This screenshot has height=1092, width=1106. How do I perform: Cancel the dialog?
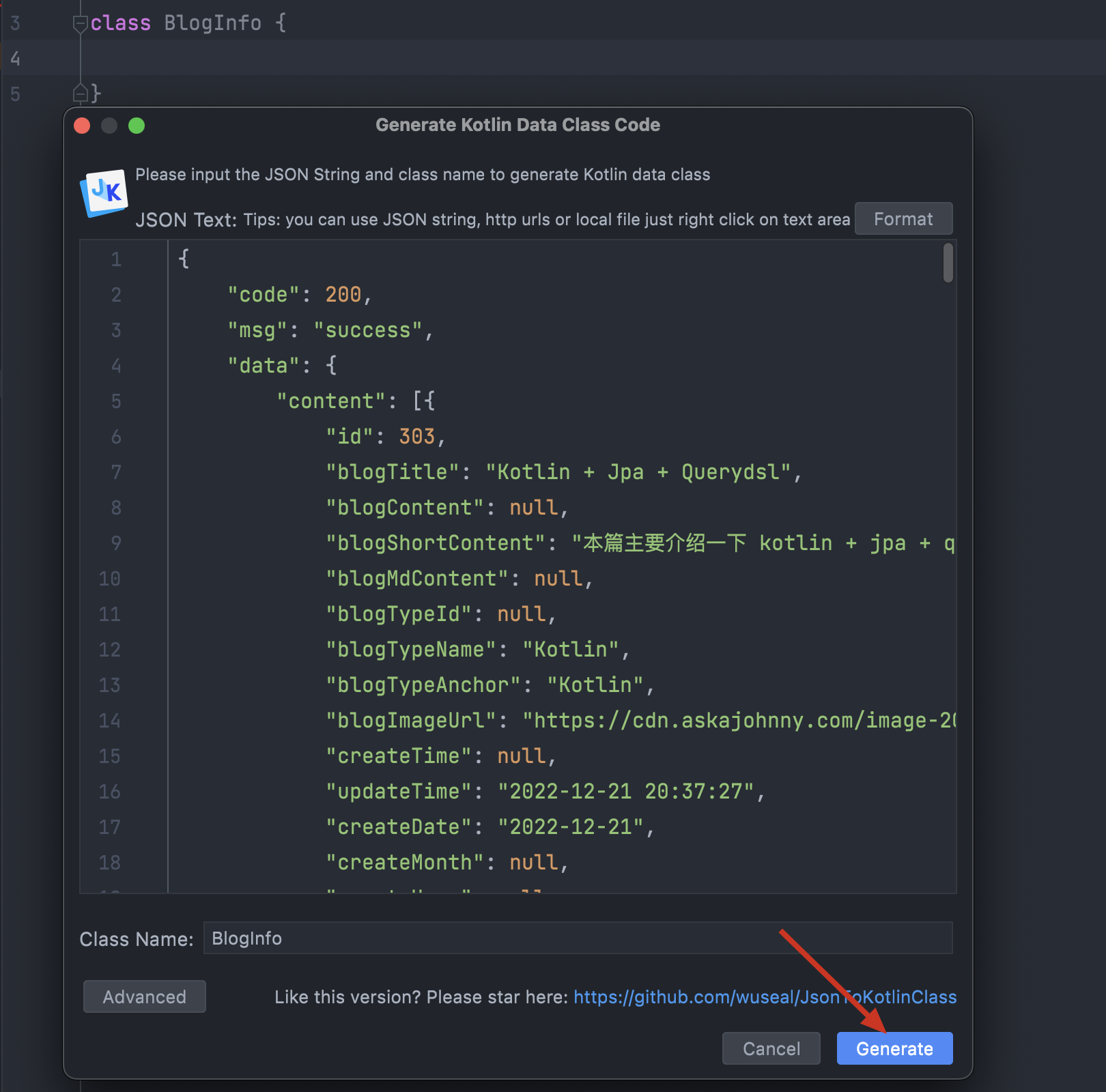pyautogui.click(x=771, y=1048)
